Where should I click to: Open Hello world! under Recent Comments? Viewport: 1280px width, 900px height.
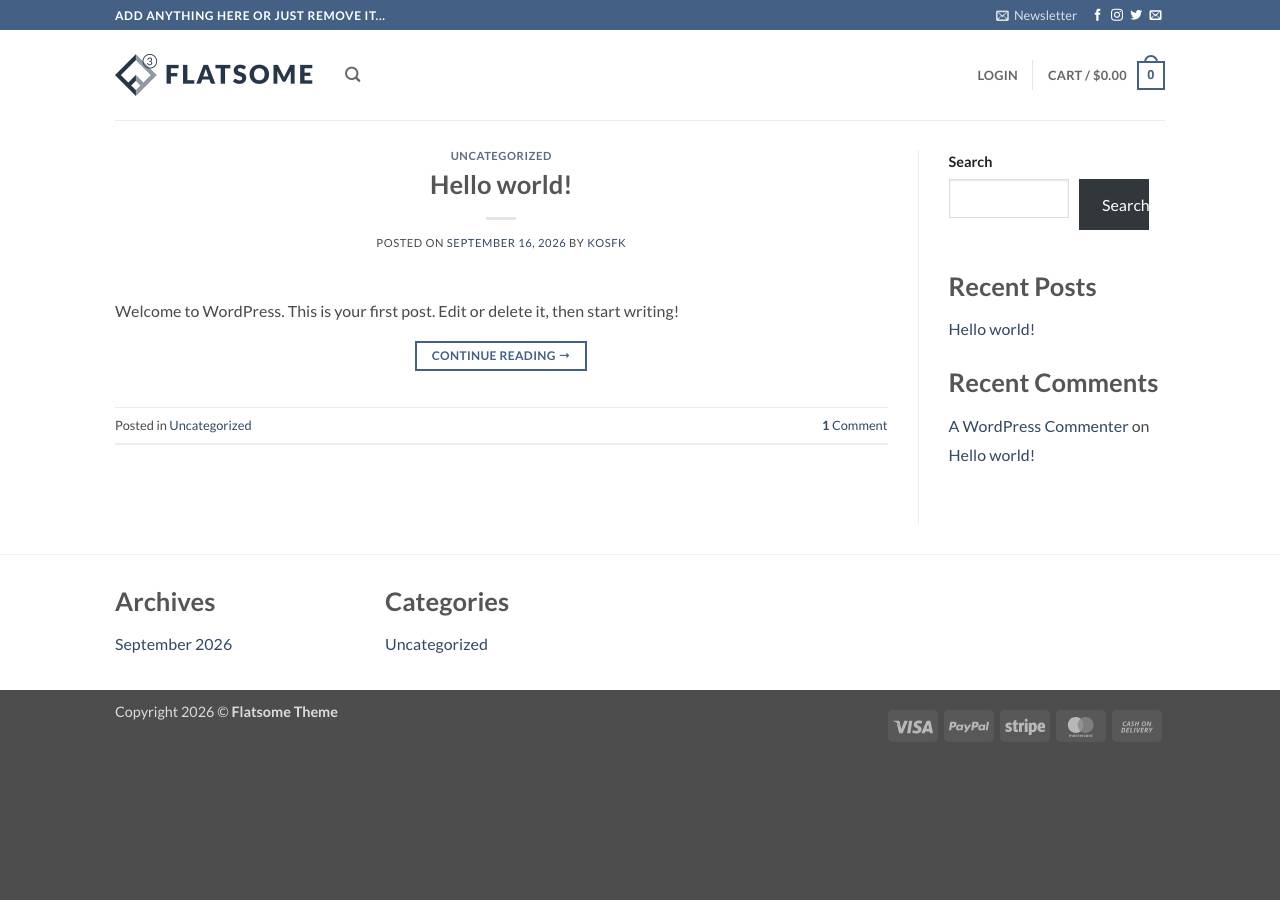(991, 455)
